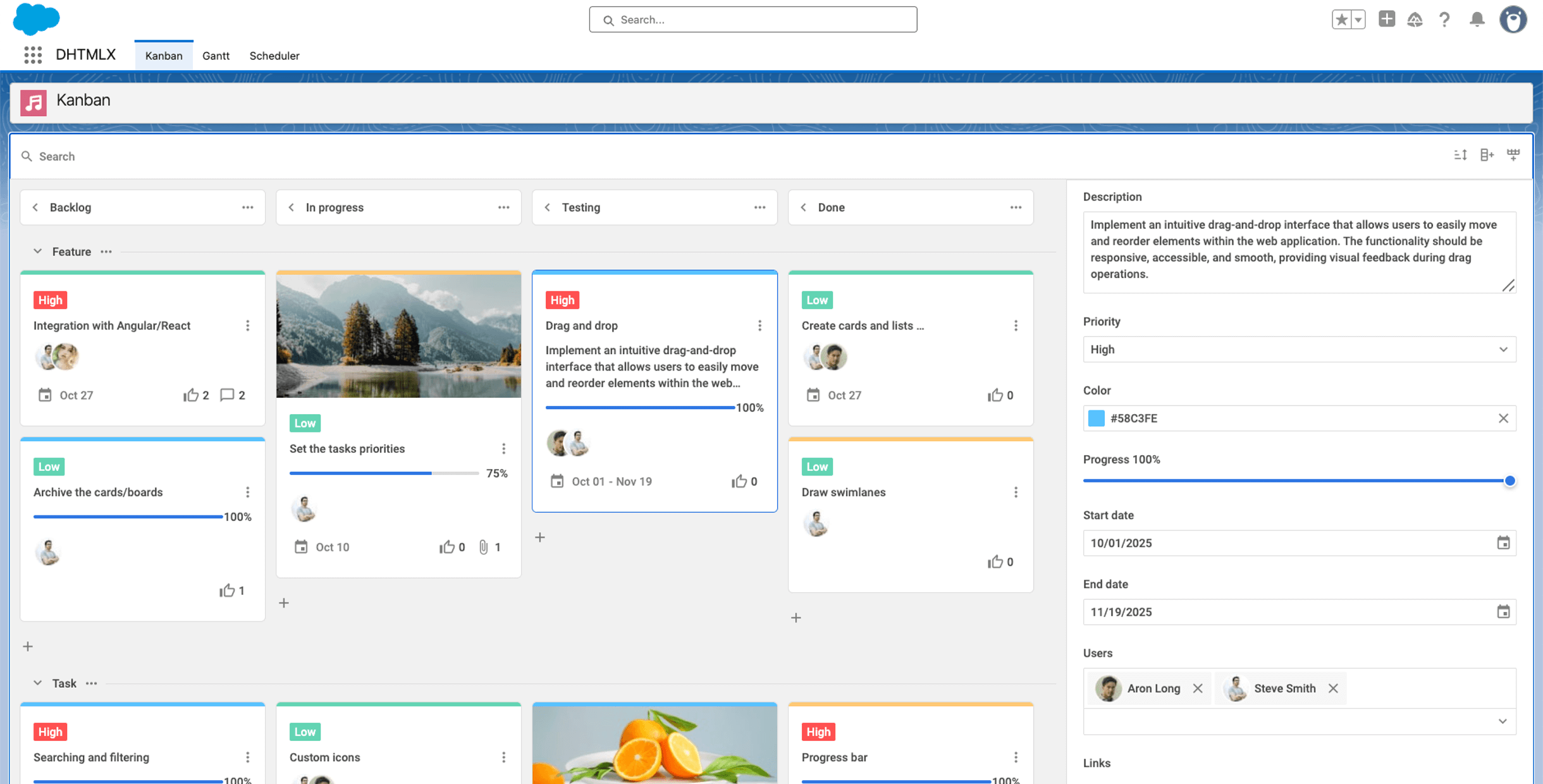1543x784 pixels.
Task: Collapse the Task swimlane
Action: [38, 683]
